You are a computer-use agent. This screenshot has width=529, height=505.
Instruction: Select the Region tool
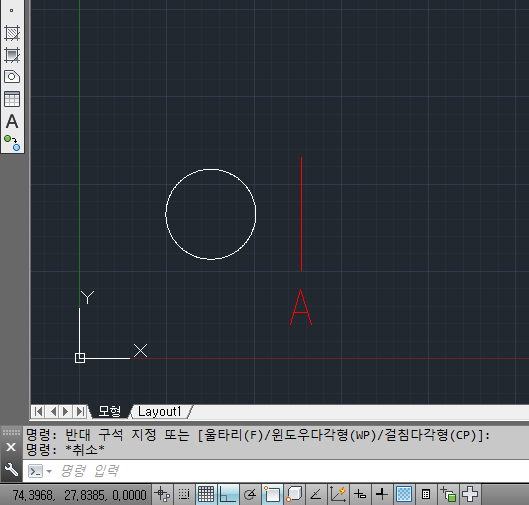click(x=12, y=77)
